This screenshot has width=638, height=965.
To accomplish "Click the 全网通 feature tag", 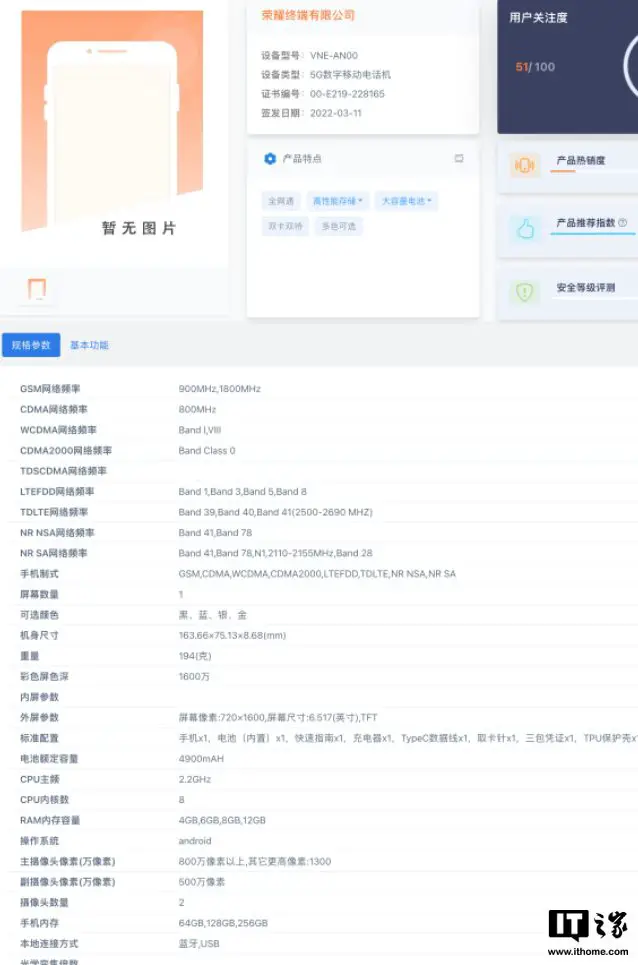I will 281,201.
